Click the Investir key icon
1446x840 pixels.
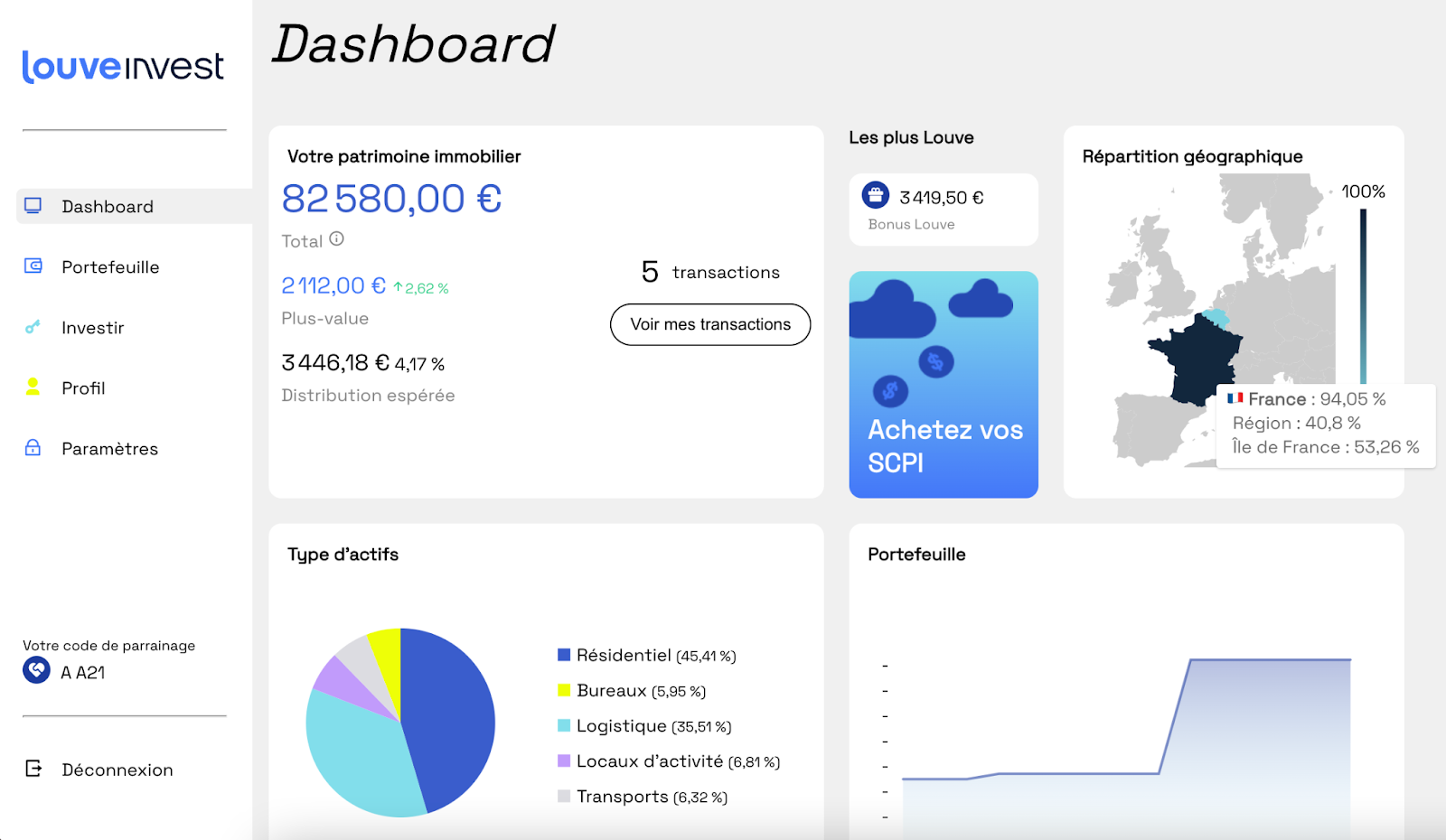point(33,327)
